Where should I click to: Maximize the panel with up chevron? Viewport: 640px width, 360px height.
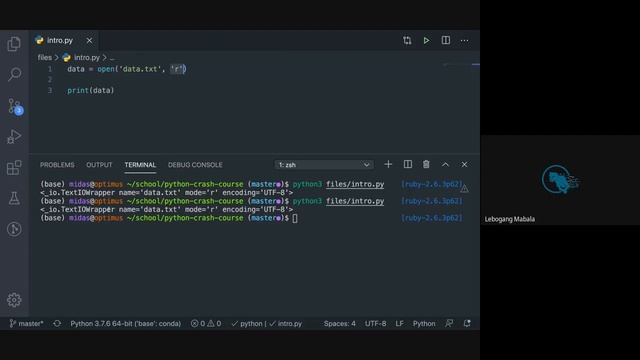tap(445, 164)
